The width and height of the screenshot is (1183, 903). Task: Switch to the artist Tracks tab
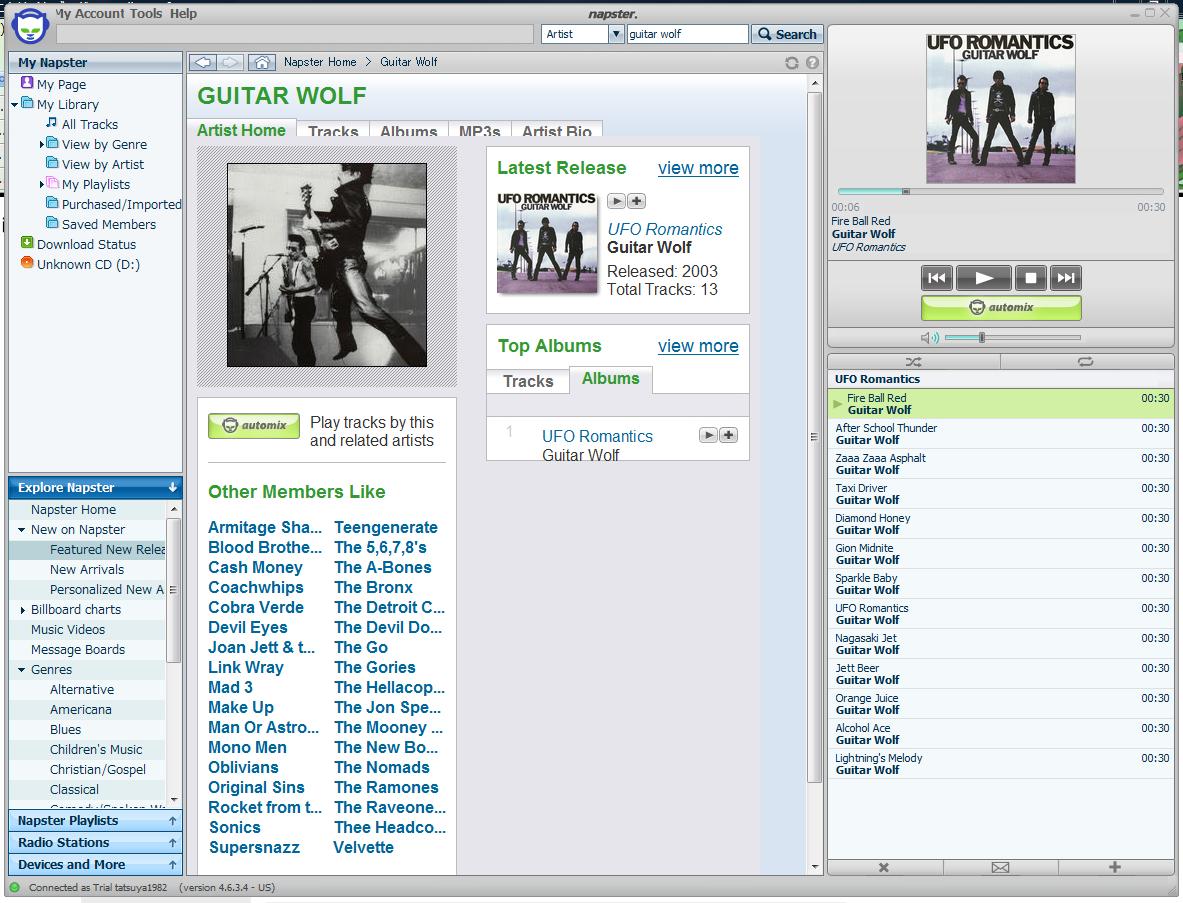333,131
